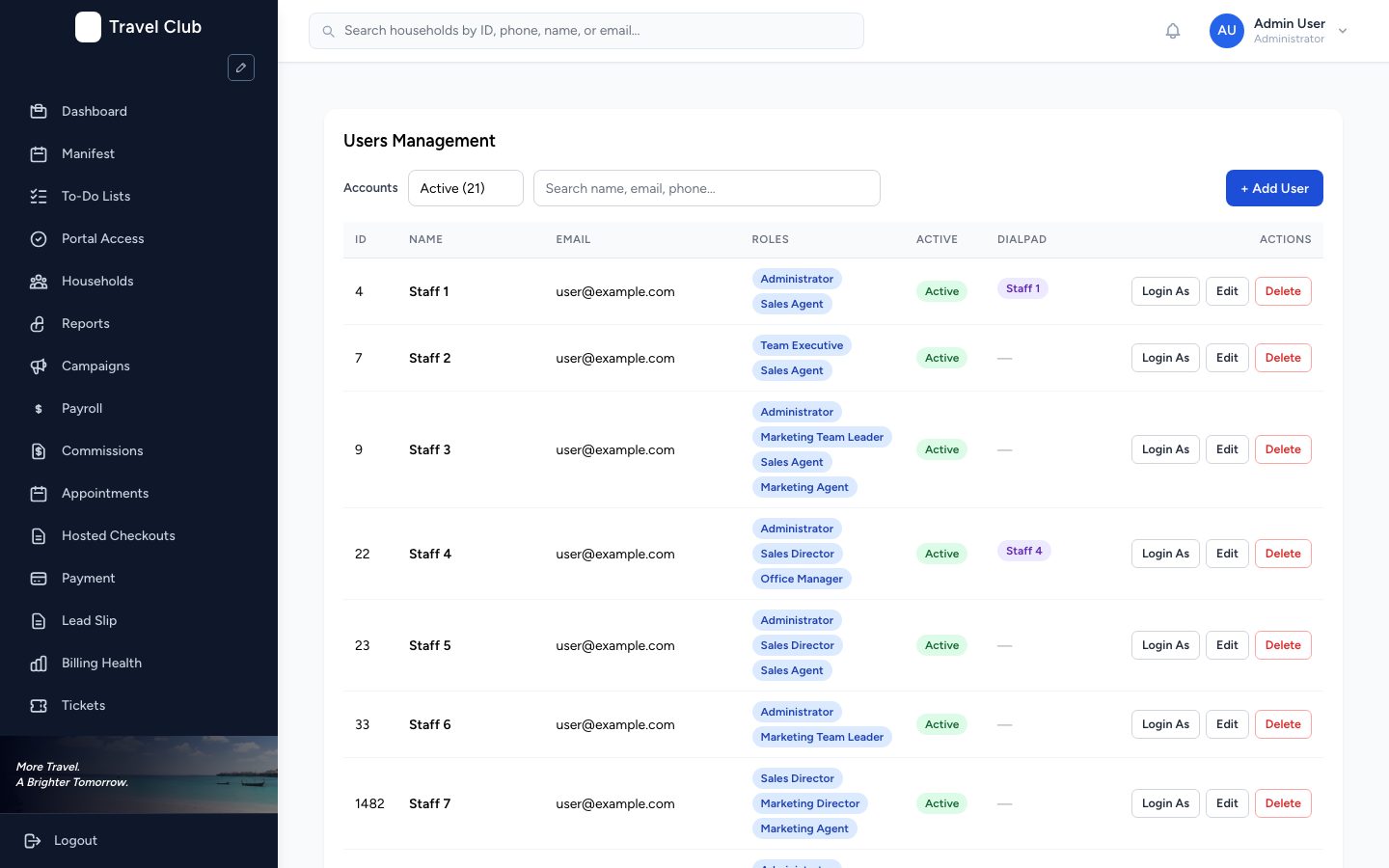This screenshot has width=1389, height=868.
Task: Click the Office Manager role tag
Action: pyautogui.click(x=802, y=579)
